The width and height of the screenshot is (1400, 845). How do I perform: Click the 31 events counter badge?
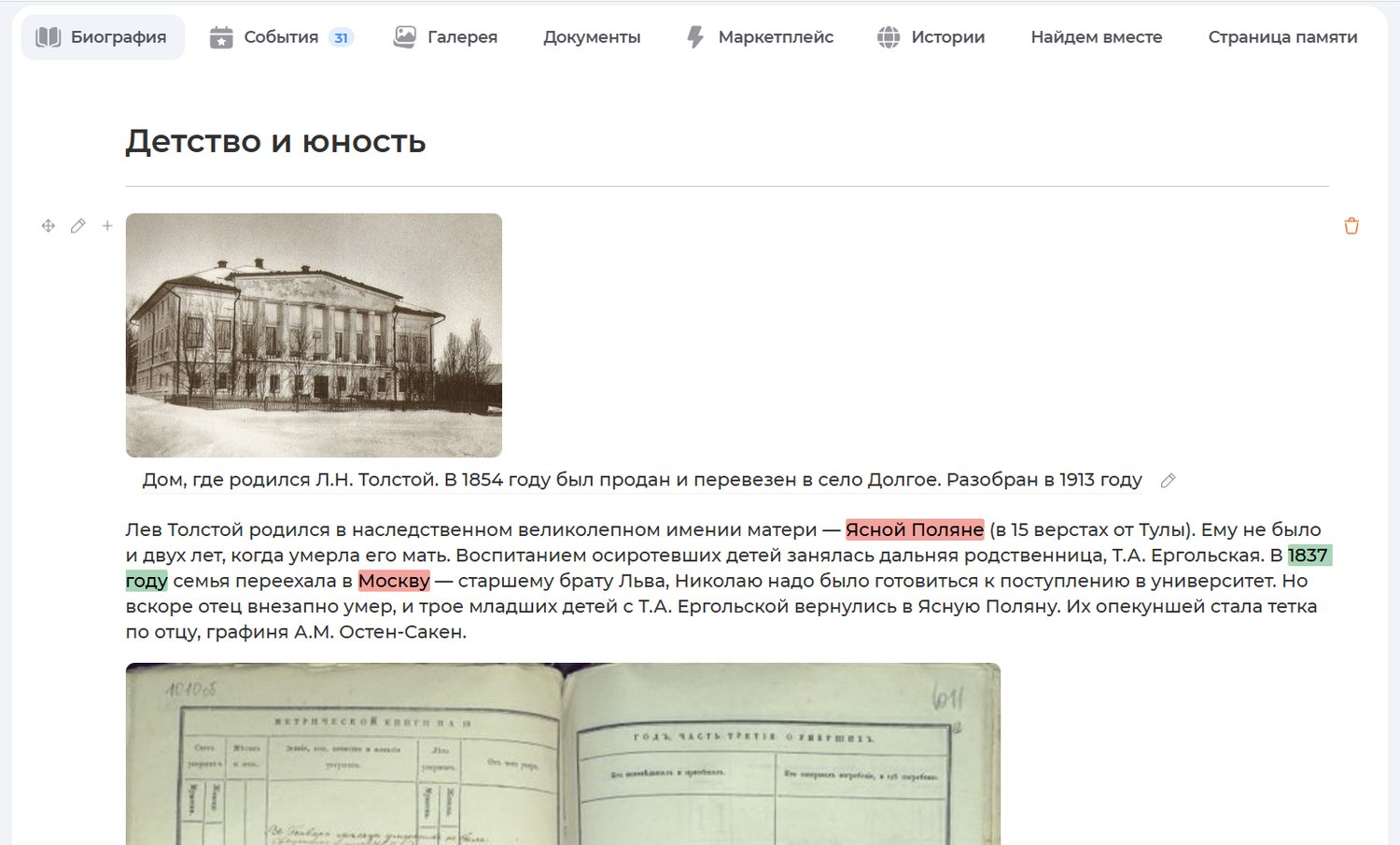(x=341, y=38)
